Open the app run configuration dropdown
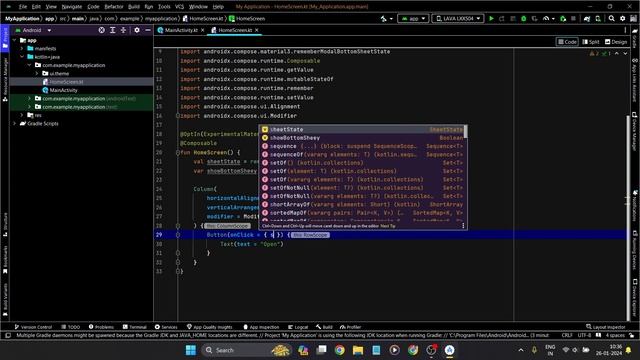Screen dimensions: 640x360 [x=413, y=19]
